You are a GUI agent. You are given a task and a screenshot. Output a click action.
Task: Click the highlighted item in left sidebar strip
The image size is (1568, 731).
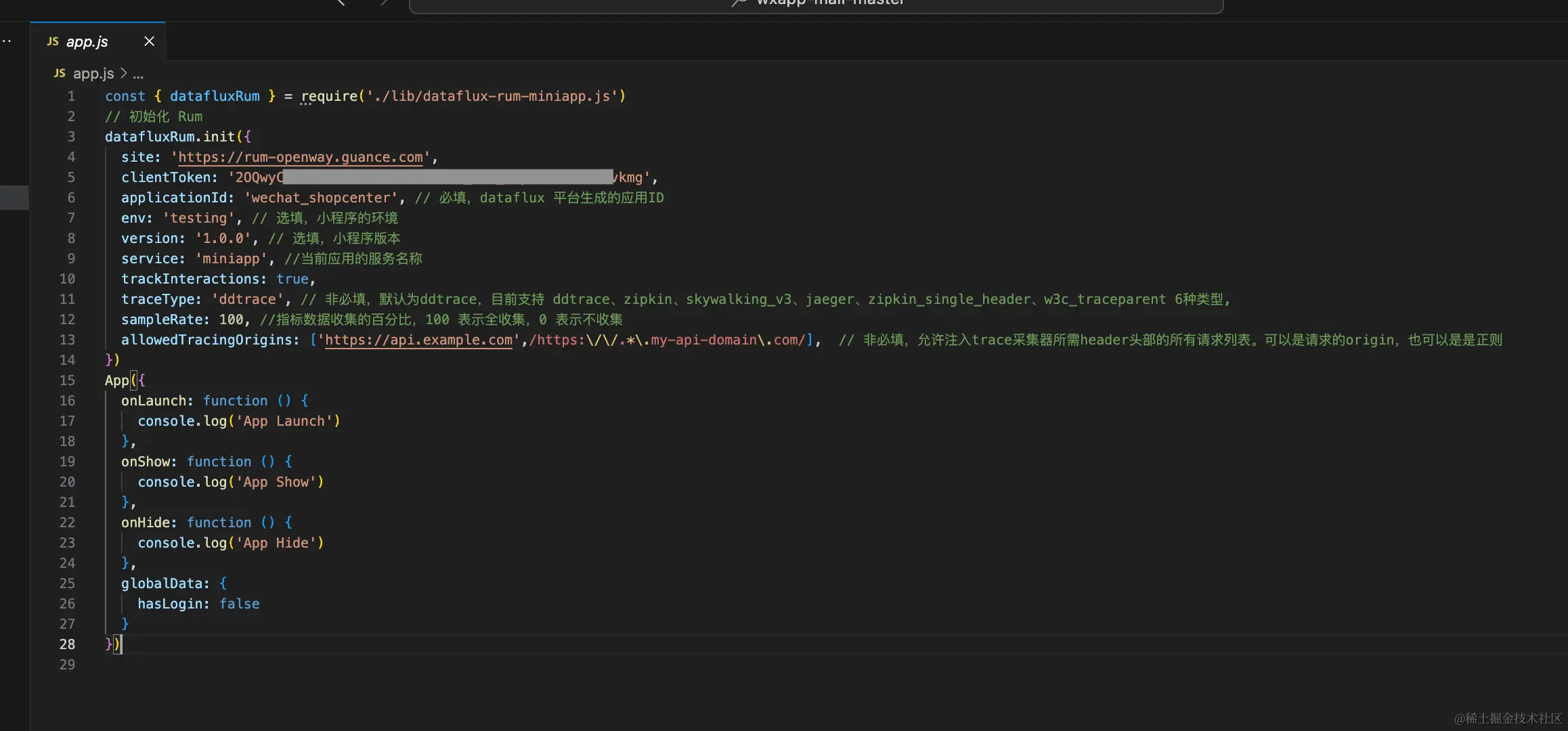tap(14, 197)
